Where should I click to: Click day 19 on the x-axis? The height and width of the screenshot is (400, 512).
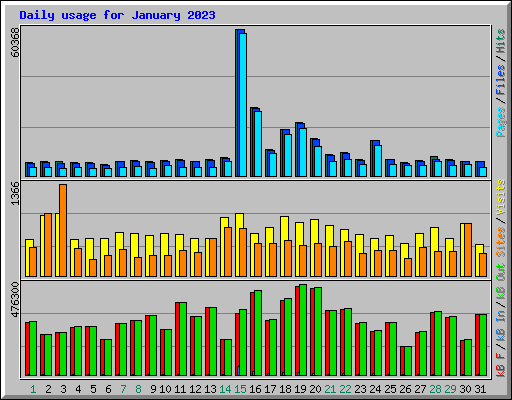pyautogui.click(x=300, y=389)
